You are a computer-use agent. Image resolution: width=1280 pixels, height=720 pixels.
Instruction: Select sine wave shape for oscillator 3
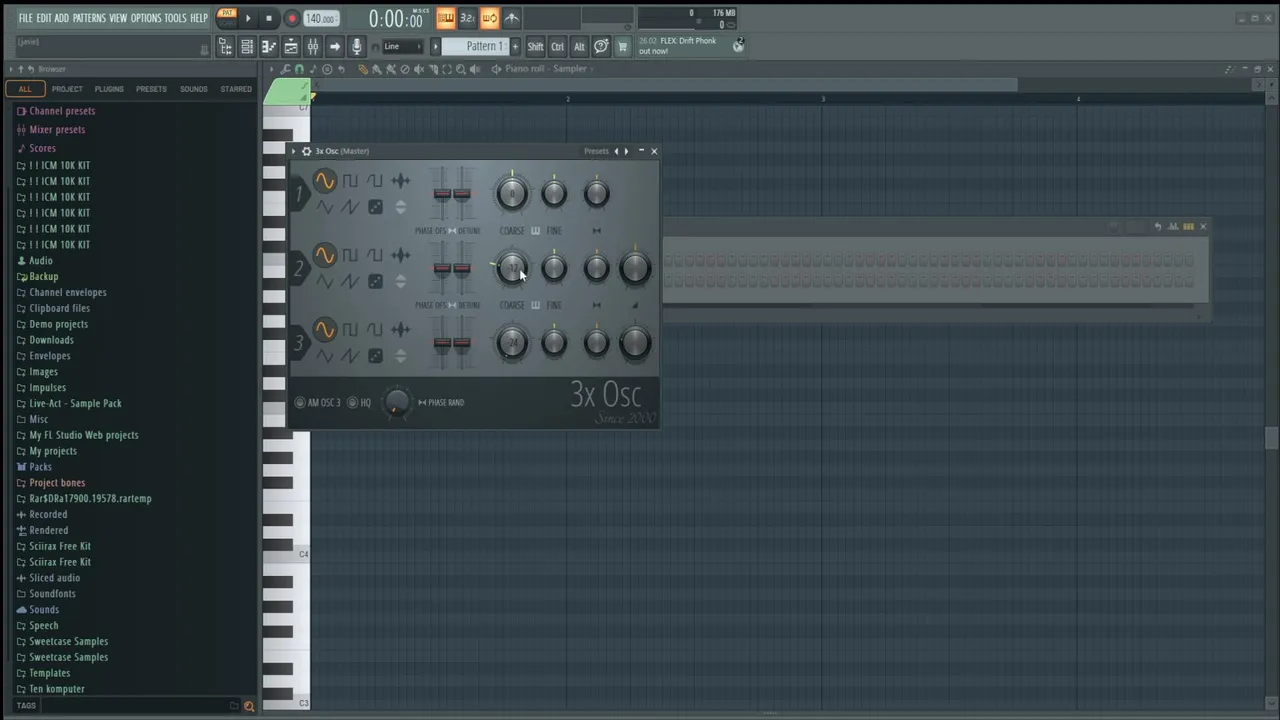click(x=324, y=330)
